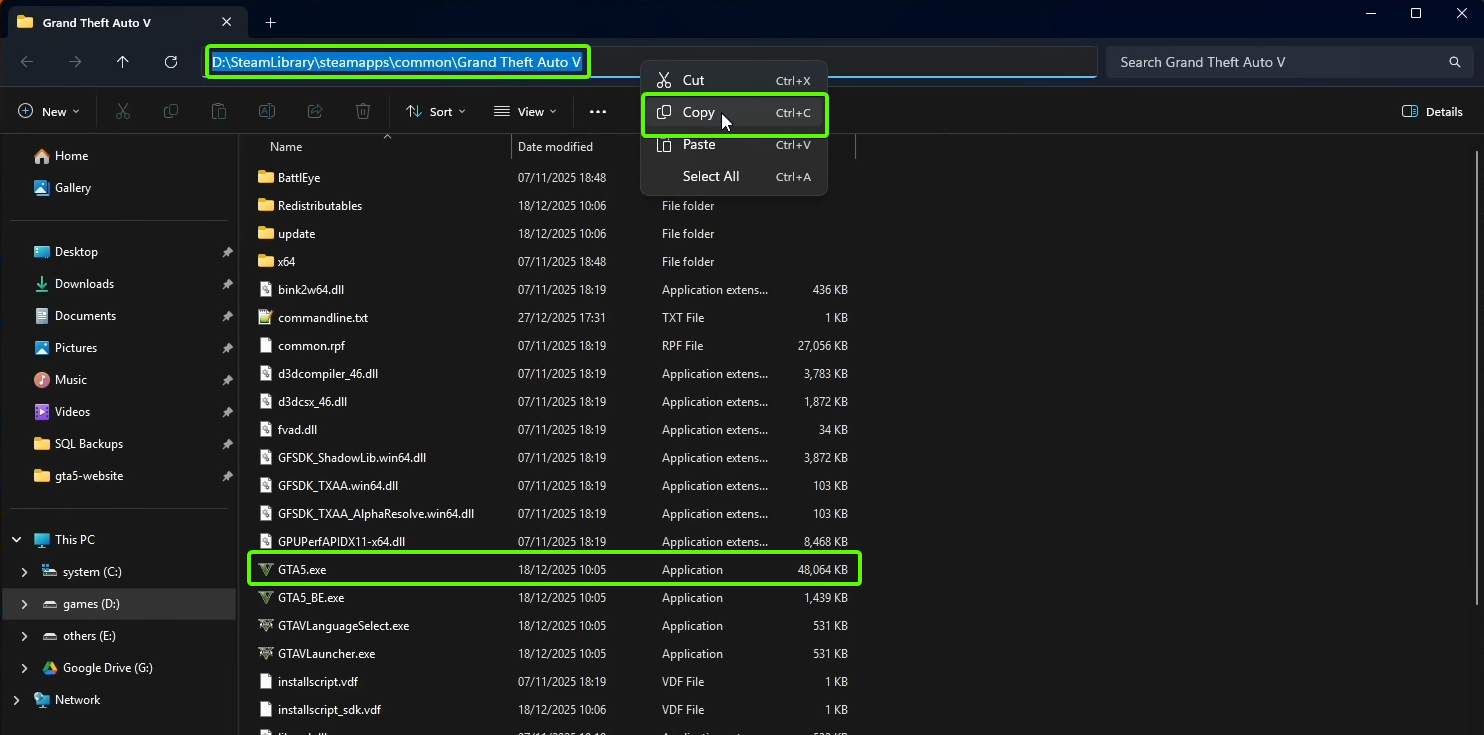1484x735 pixels.
Task: Unpin Desktop using its pin icon
Action: (227, 252)
